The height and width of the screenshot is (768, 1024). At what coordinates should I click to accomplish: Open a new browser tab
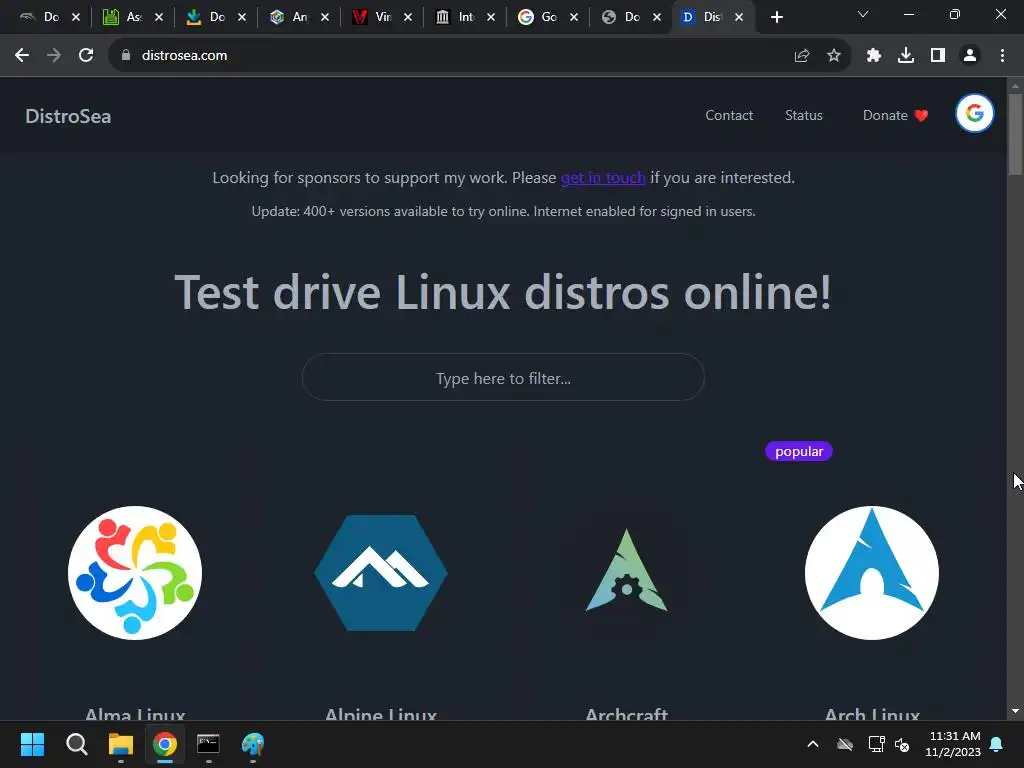[776, 18]
